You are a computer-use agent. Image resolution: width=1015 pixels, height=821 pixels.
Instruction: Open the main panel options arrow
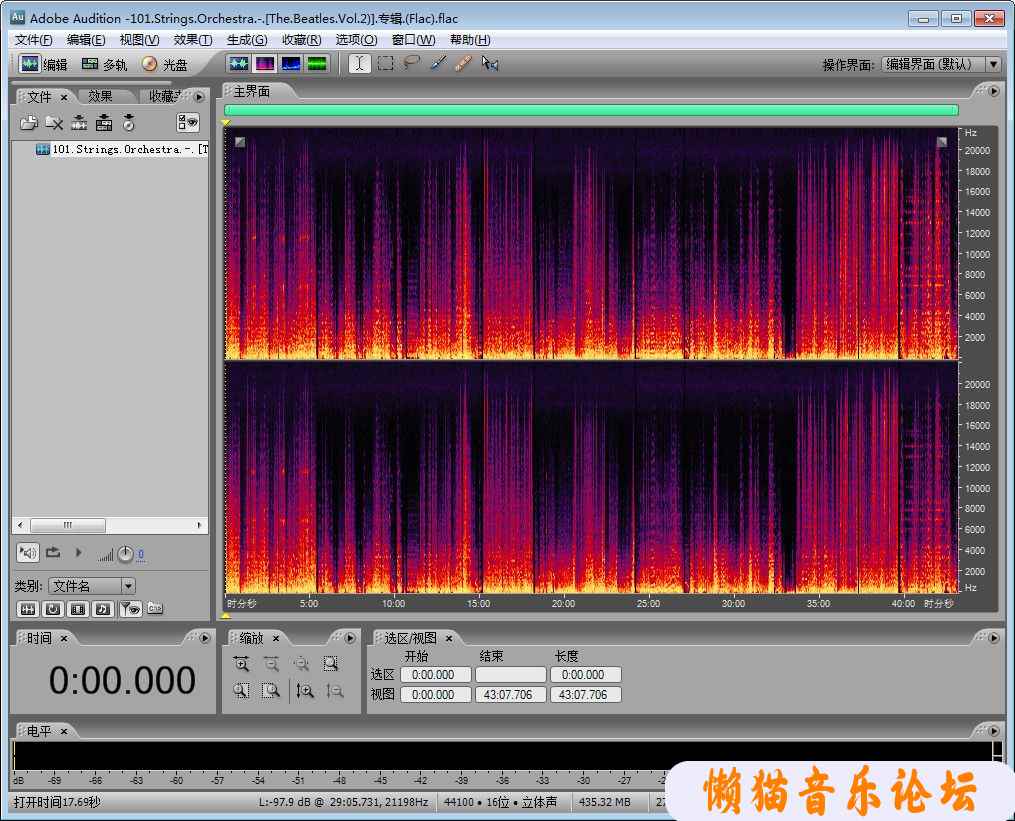tap(994, 92)
